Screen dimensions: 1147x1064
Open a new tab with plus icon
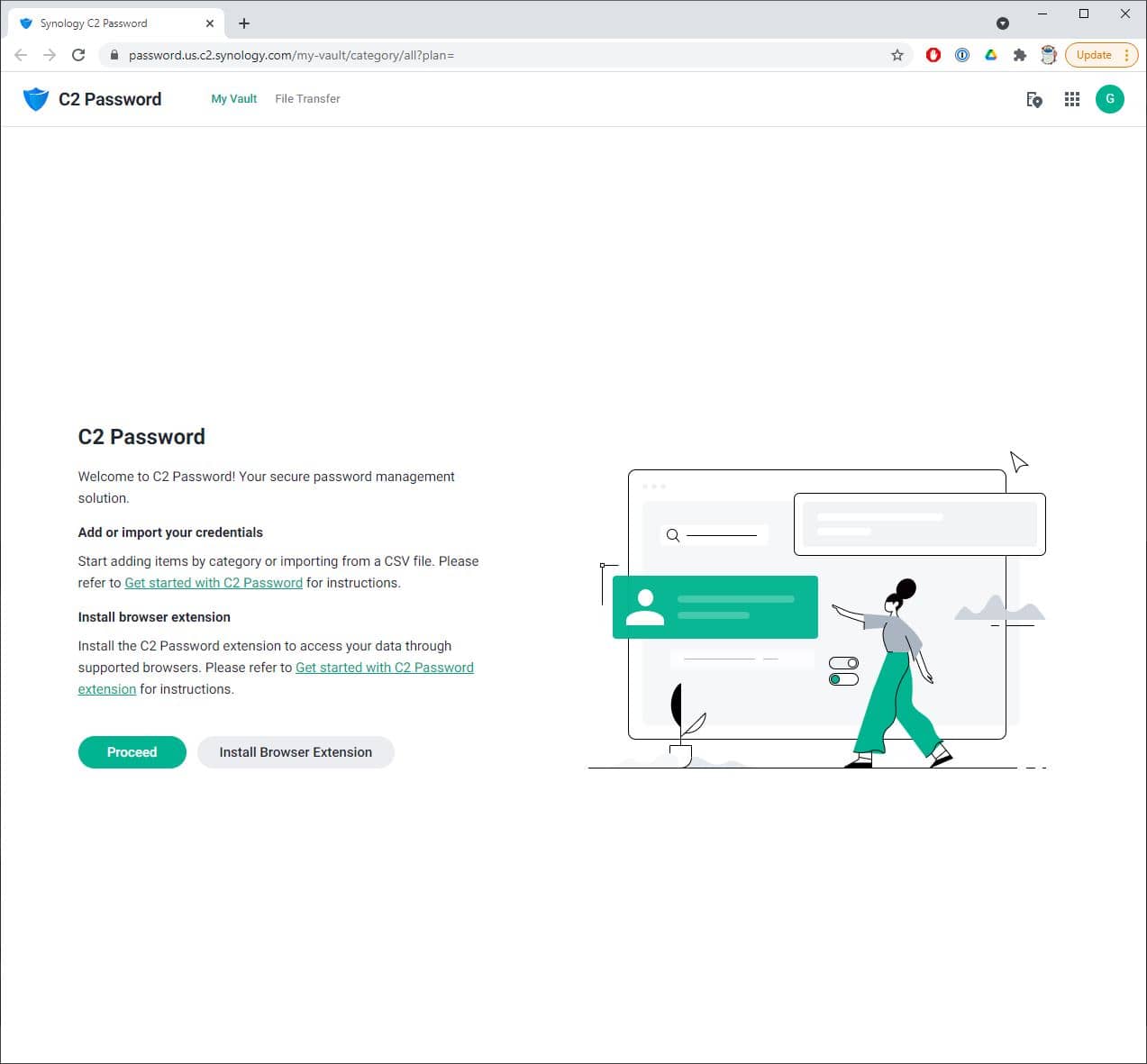(244, 23)
